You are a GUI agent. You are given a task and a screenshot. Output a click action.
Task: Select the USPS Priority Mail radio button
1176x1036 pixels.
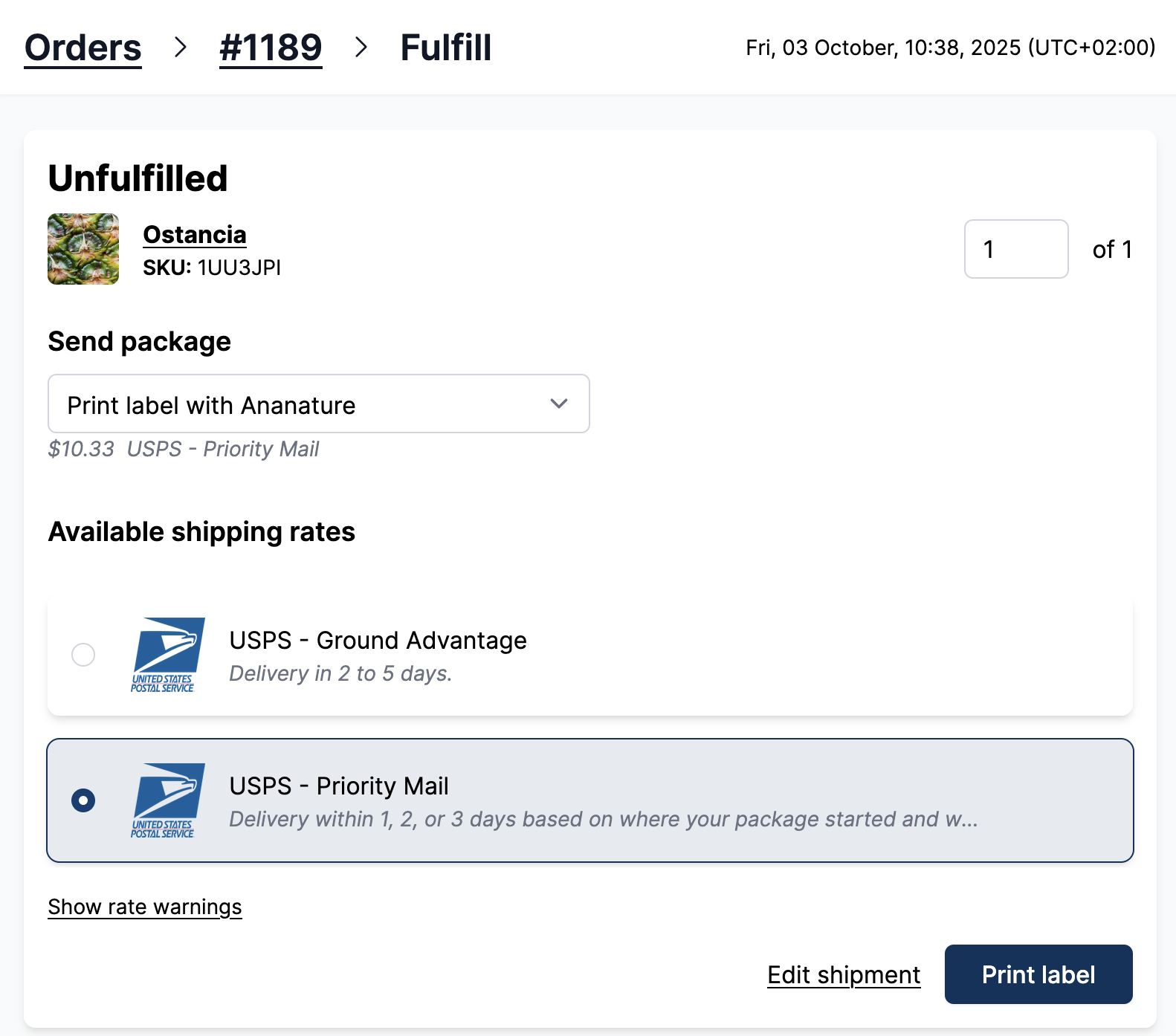click(x=83, y=800)
